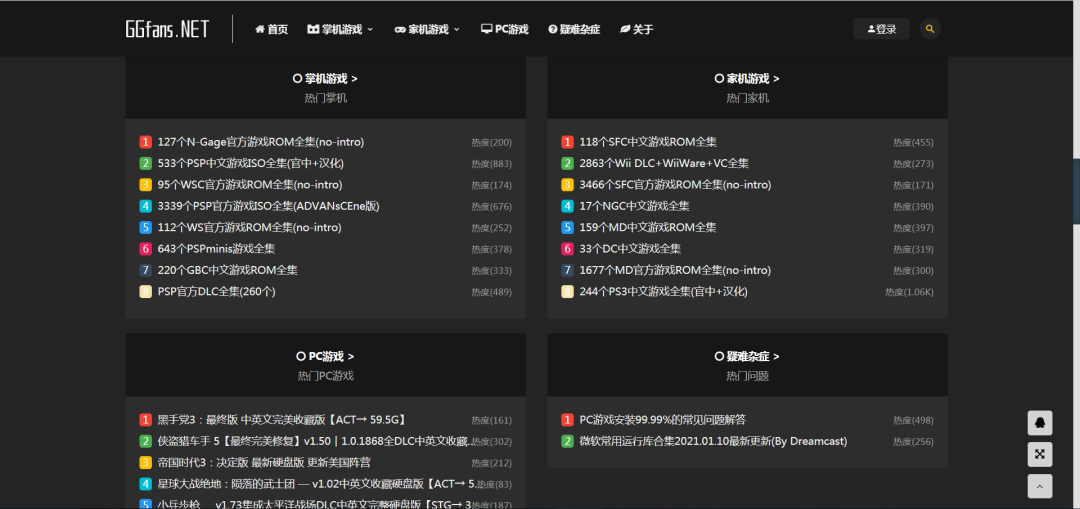This screenshot has height=509, width=1080.
Task: Open 244个PS3中文游戏全集 link
Action: (x=663, y=291)
